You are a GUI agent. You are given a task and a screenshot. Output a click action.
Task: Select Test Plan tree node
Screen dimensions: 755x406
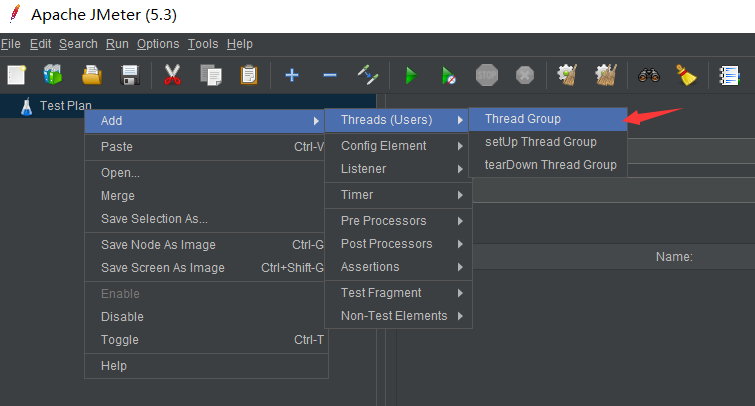click(x=65, y=106)
